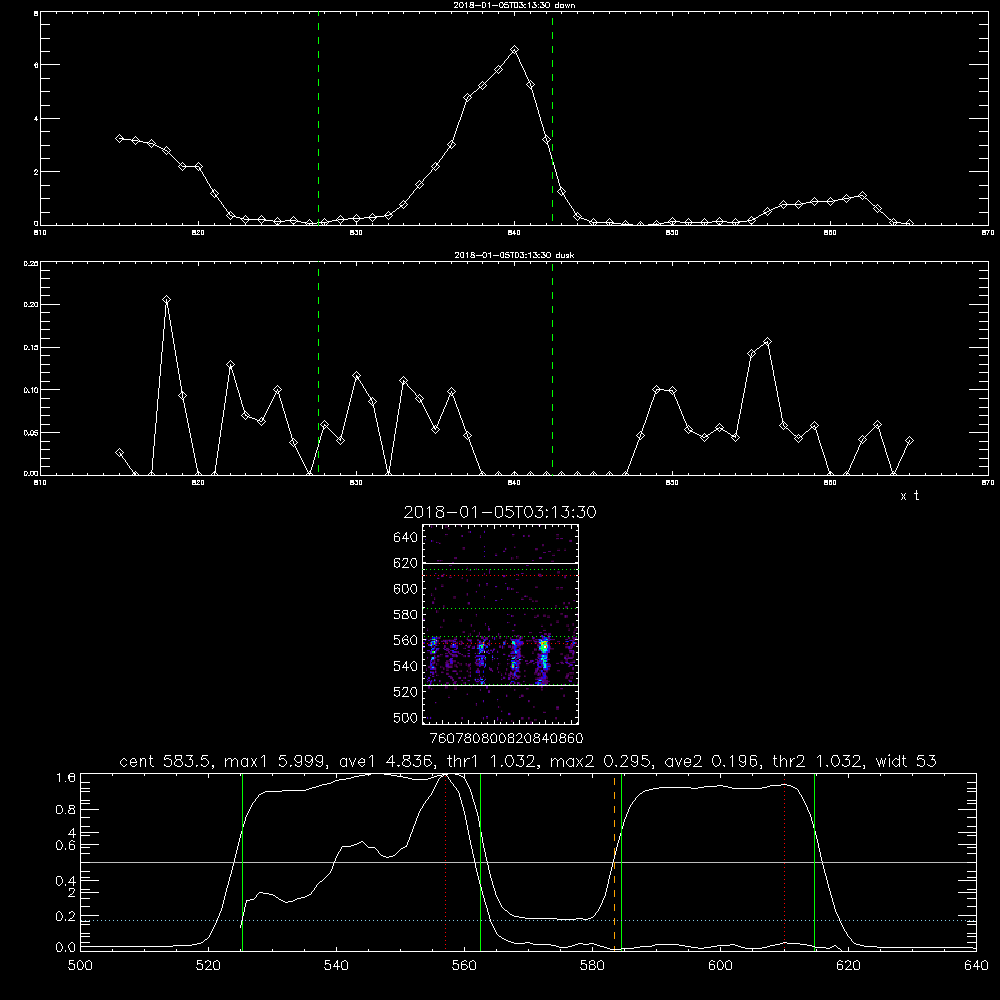Image resolution: width=1000 pixels, height=1000 pixels.
Task: Click the tallest peak diamond in dusk plot
Action: (x=166, y=300)
